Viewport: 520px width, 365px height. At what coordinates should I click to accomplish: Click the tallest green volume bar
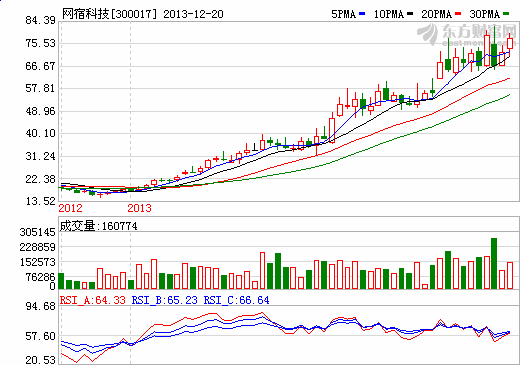coord(494,263)
